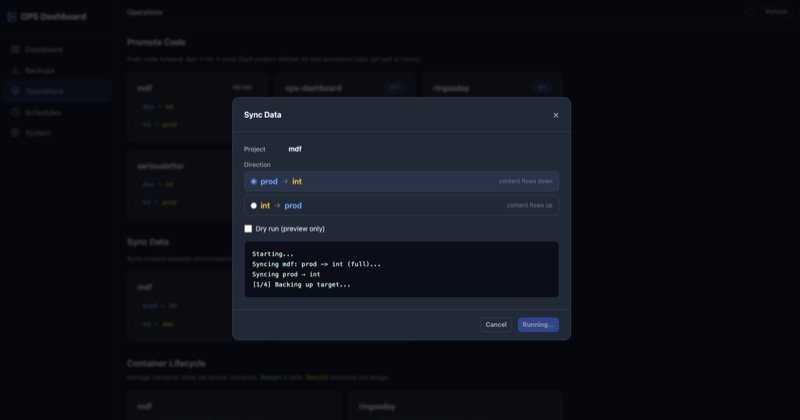The height and width of the screenshot is (420, 800).
Task: Click 'Syncing mdf: prod -> int (full)...' log line
Action: 316,264
